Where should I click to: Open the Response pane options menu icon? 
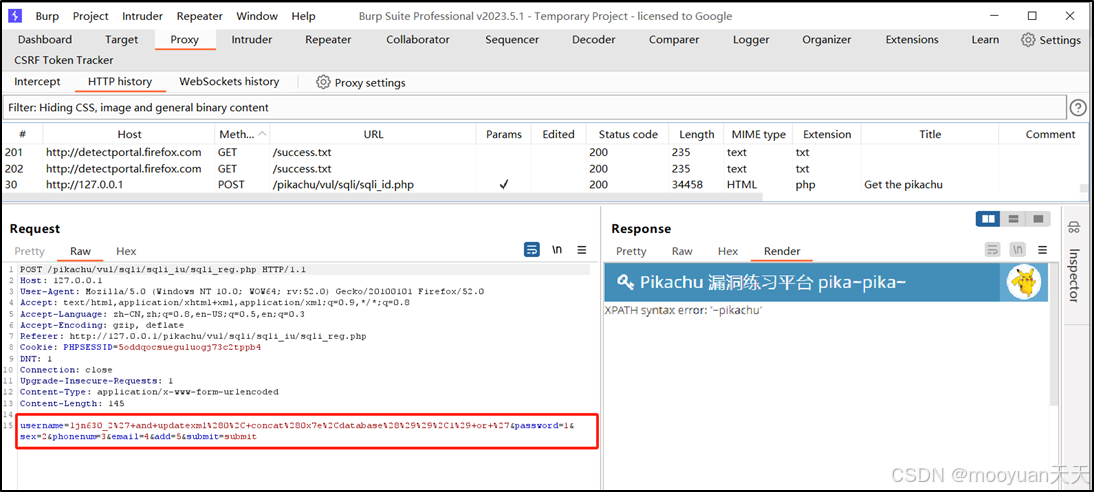[x=1042, y=249]
